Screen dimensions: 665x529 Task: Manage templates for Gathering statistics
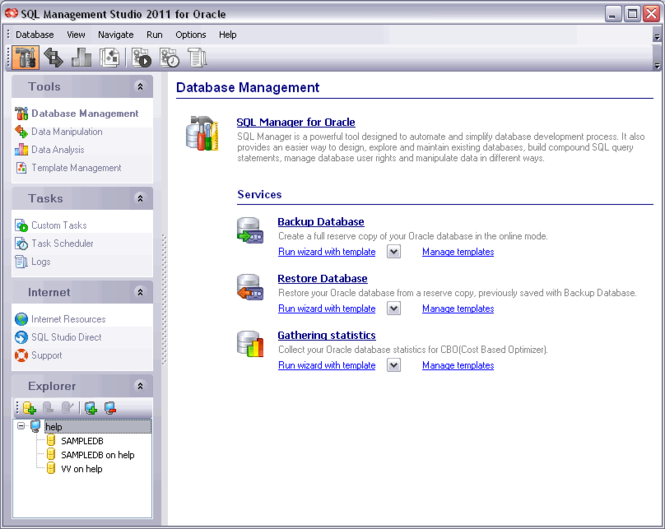(x=458, y=365)
